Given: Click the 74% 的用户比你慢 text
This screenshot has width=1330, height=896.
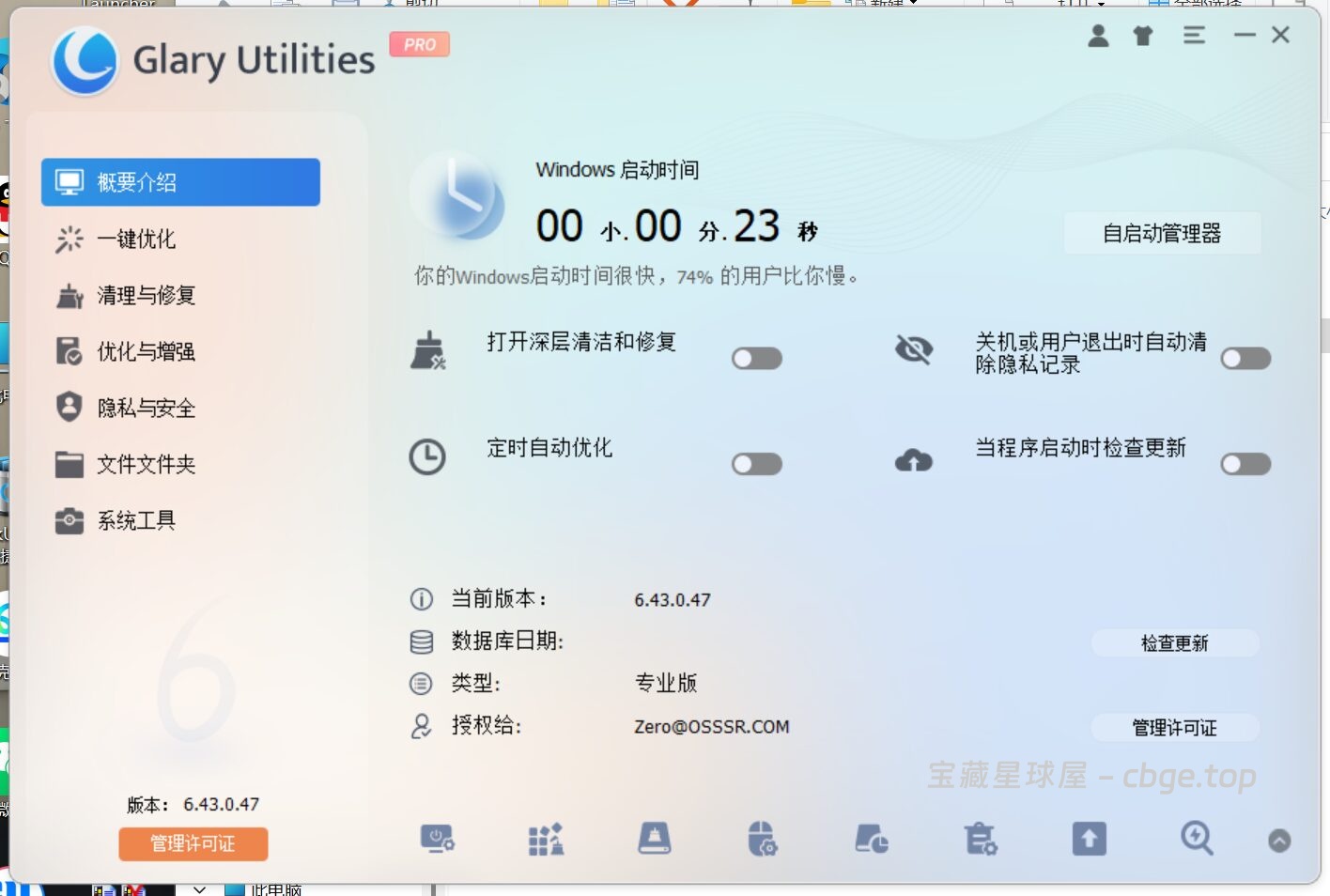Looking at the screenshot, I should coord(766,276).
